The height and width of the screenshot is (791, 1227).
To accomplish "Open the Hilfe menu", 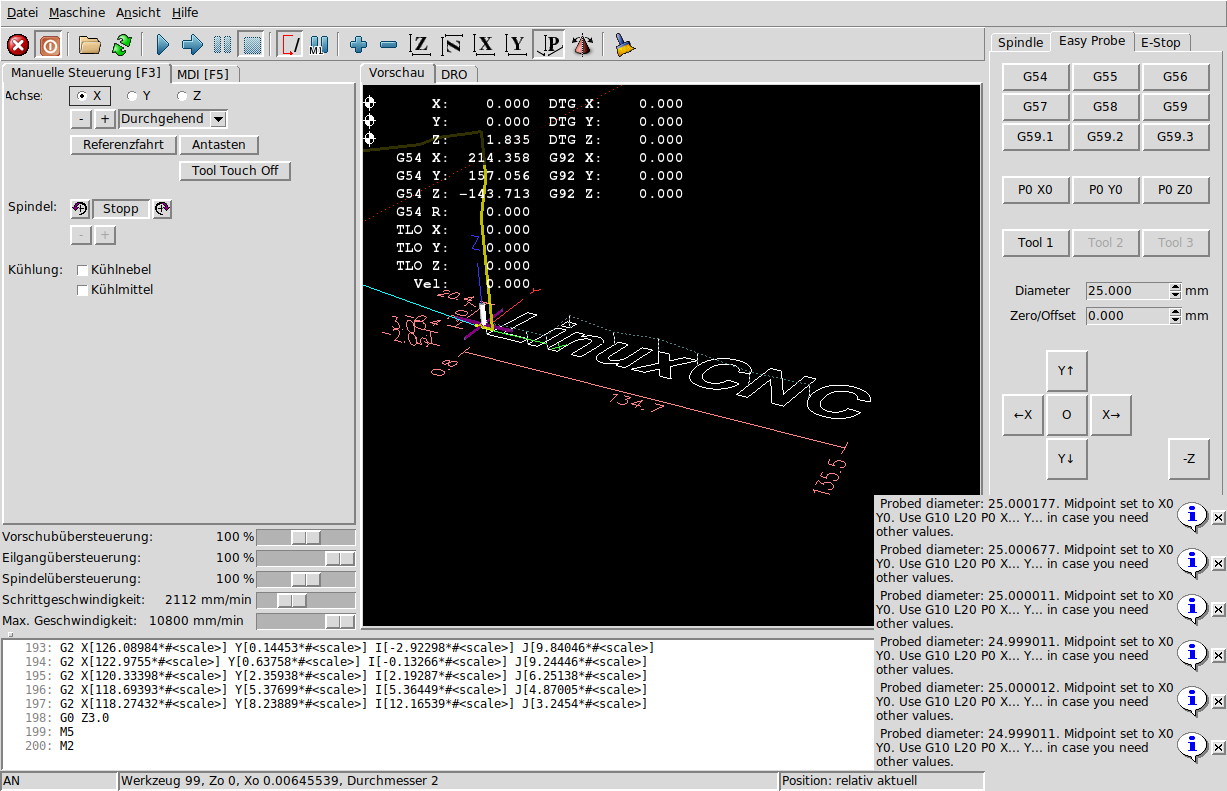I will [185, 13].
